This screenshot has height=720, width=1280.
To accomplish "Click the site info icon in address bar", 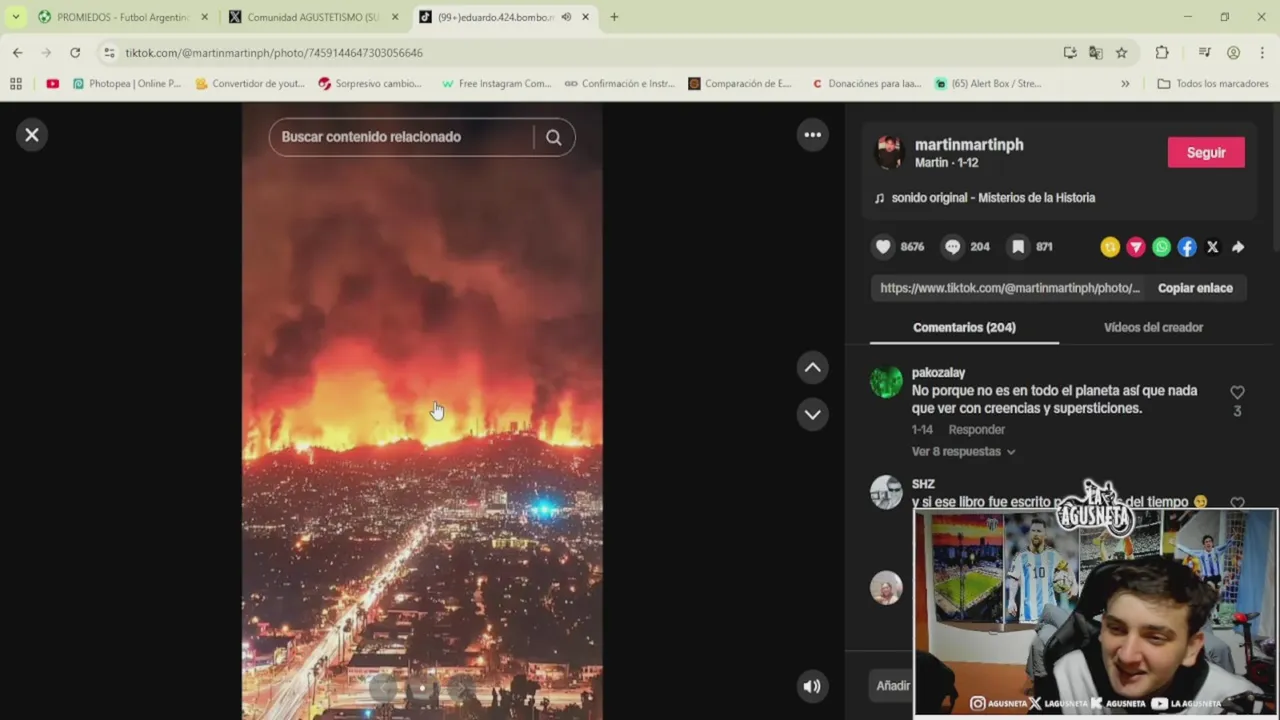I will [109, 53].
